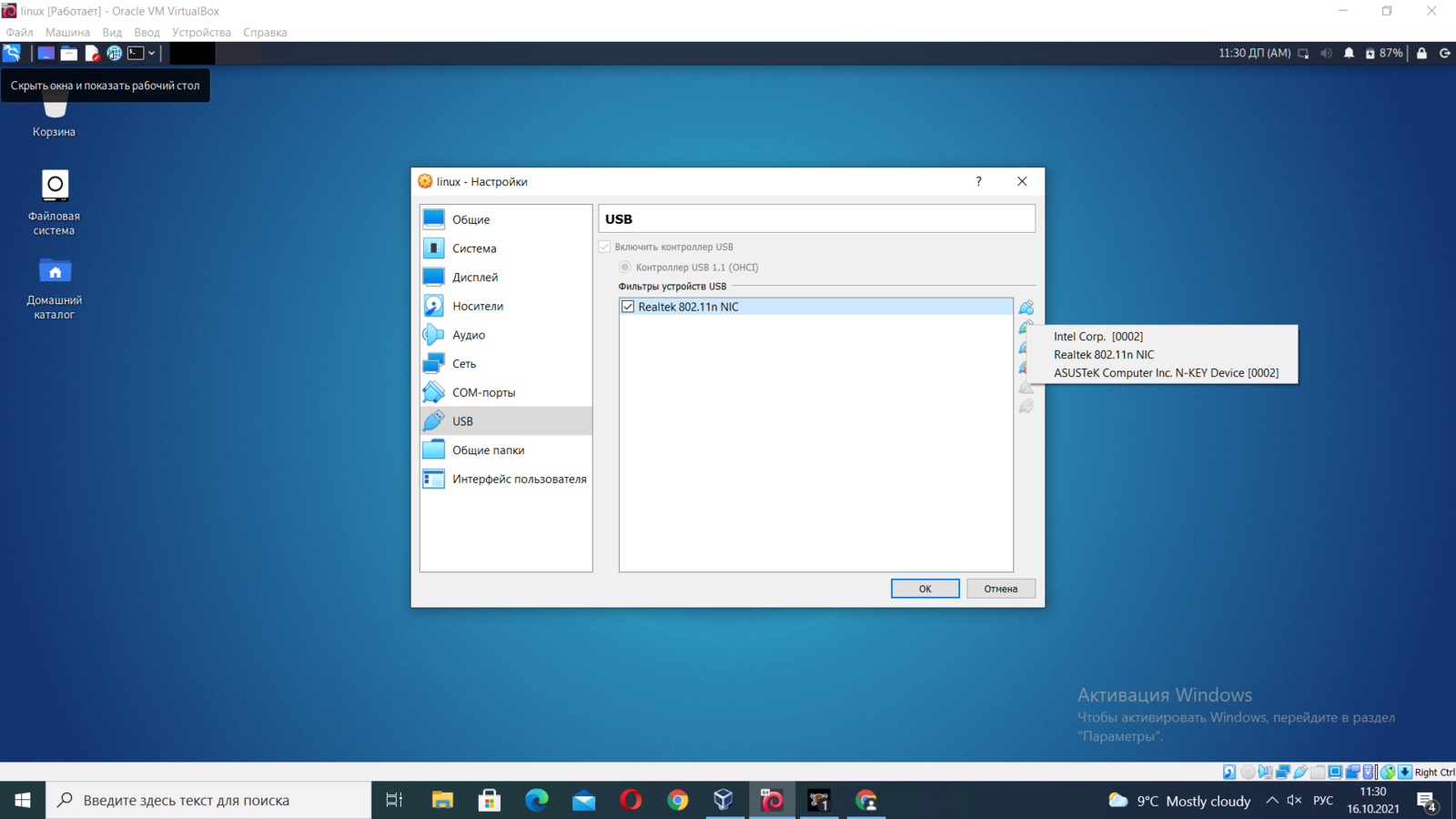The image size is (1456, 819).
Task: Click the Kali display/network status icon
Action: point(1303,54)
